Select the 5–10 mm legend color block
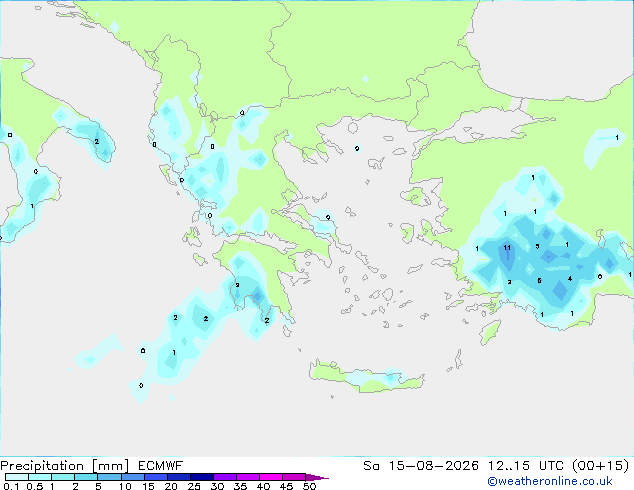Viewport: 634px width, 490px height. click(109, 477)
